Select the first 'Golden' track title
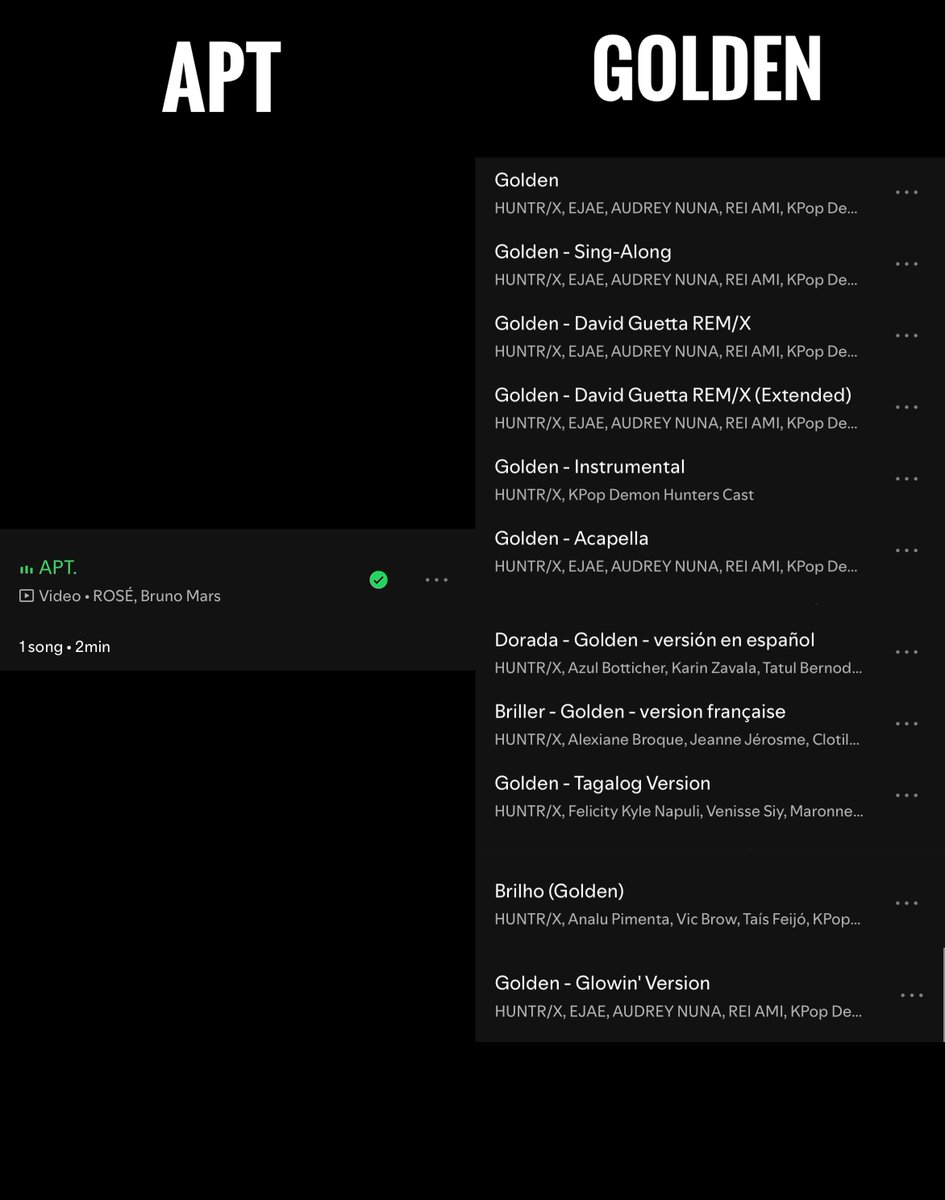The height and width of the screenshot is (1200, 945). pos(527,180)
